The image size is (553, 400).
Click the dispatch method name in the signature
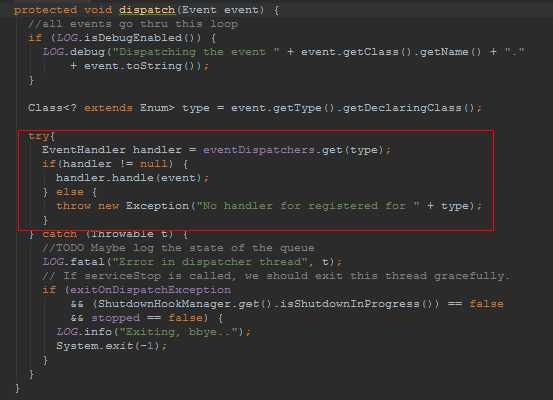147,10
